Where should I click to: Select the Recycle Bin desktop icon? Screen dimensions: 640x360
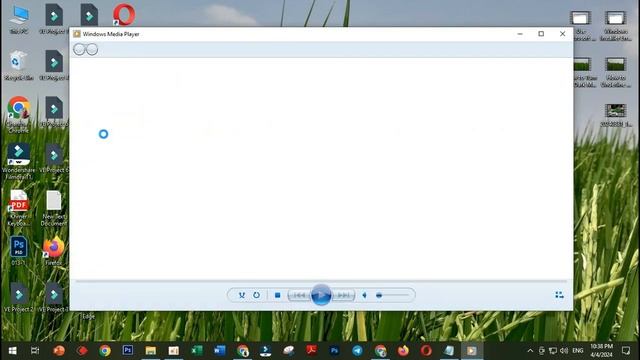[19, 65]
